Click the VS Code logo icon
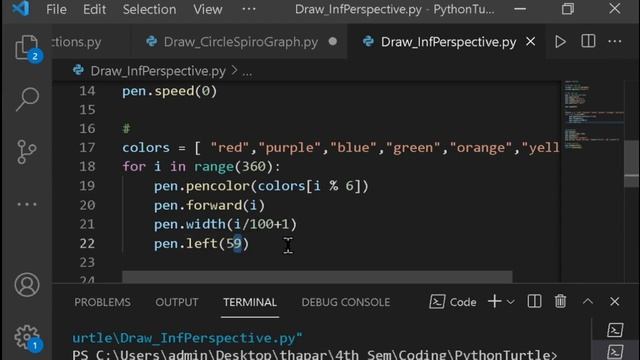 (20, 8)
